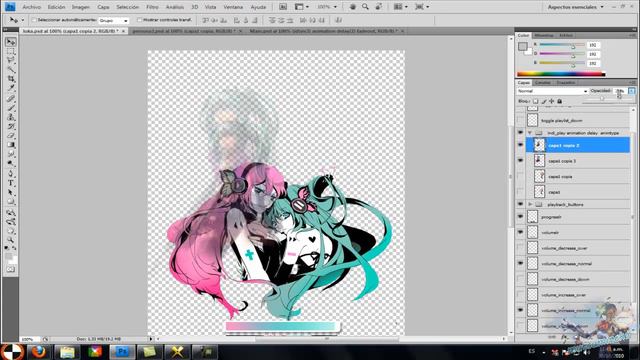Select the Horizontal Type tool
Image resolution: width=640 pixels, height=360 pixels.
pos(11,183)
